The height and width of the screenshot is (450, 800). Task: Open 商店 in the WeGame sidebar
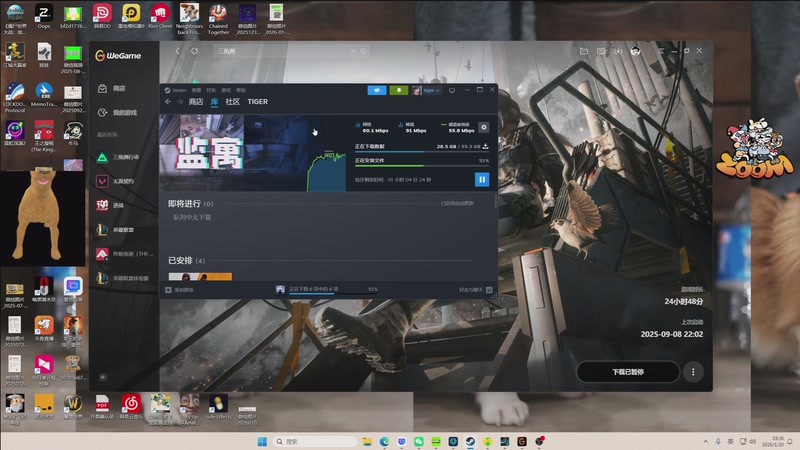(x=113, y=88)
